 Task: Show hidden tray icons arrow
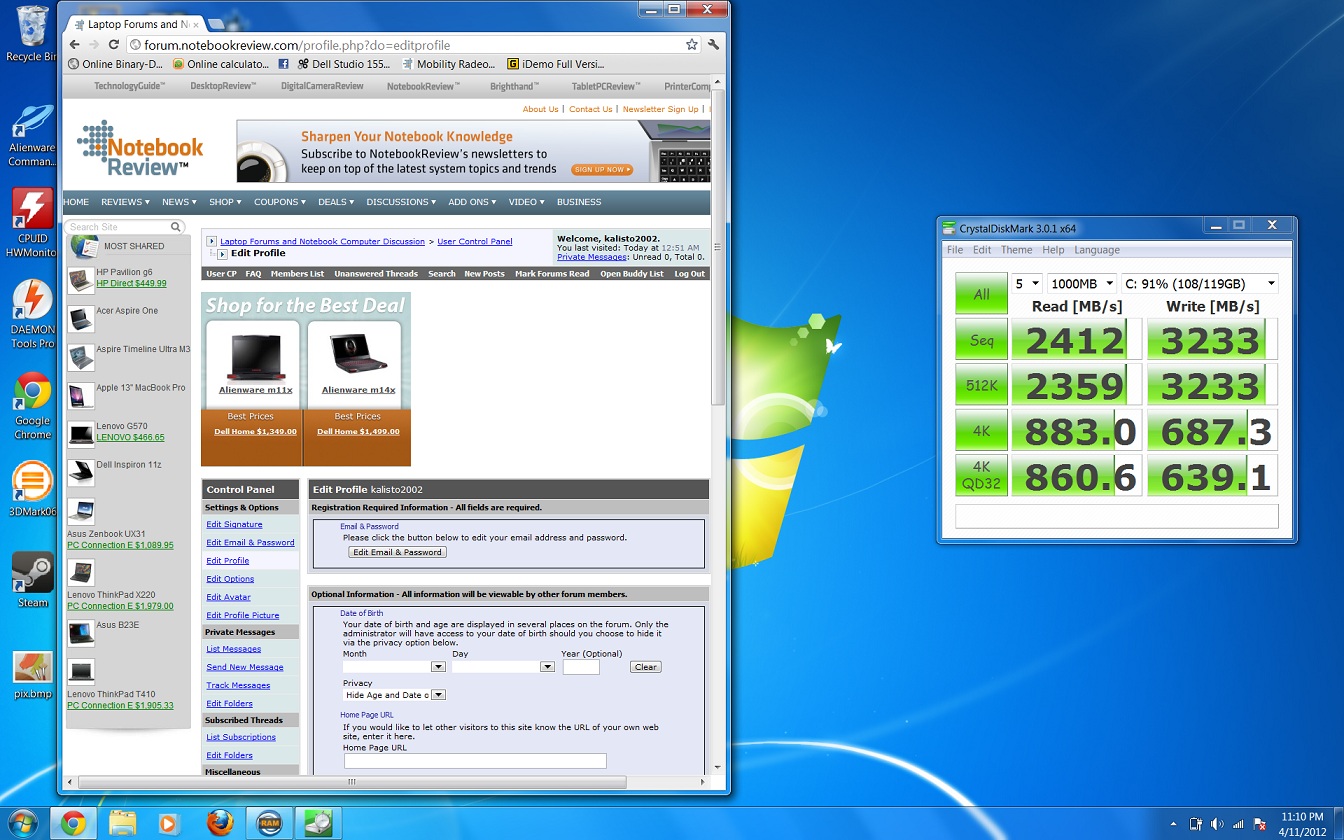(x=1175, y=824)
